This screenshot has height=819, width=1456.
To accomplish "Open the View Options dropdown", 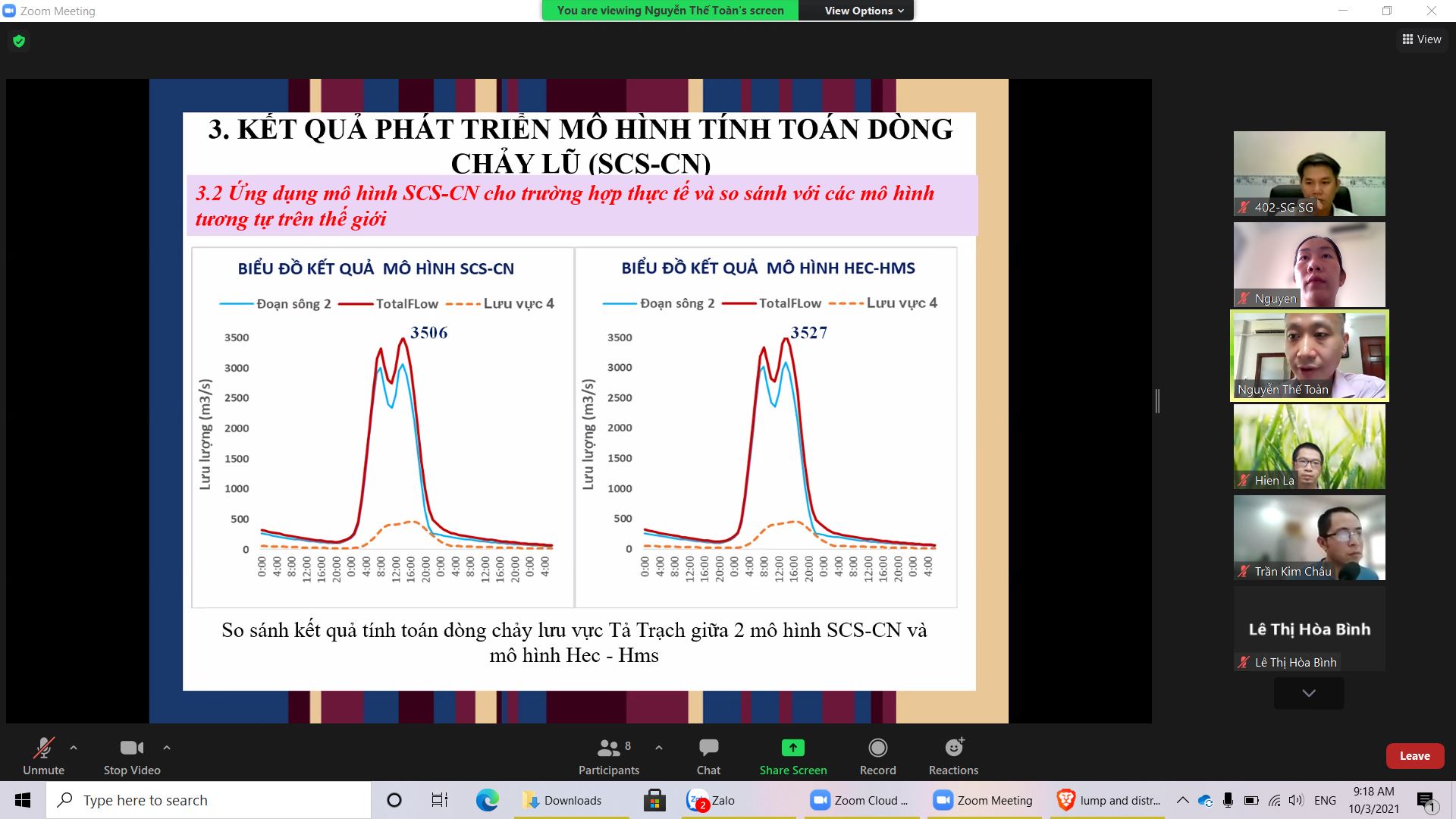I will point(864,11).
